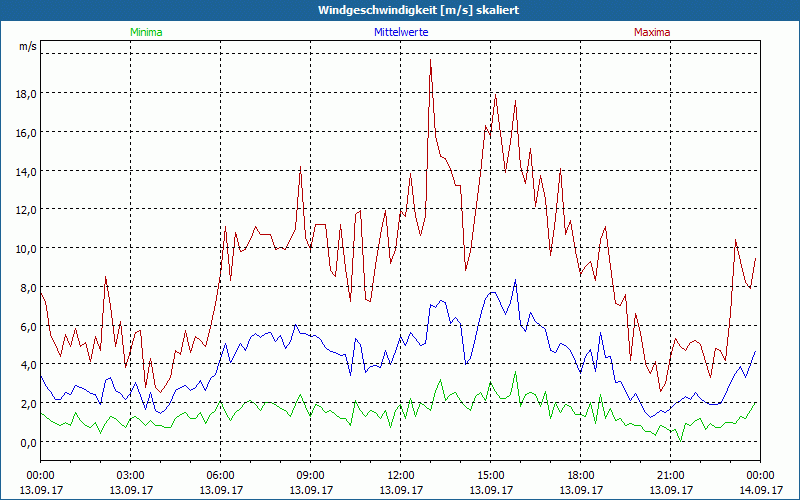This screenshot has width=800, height=500.
Task: Click the 12,0 y-axis value
Action: 28,210
